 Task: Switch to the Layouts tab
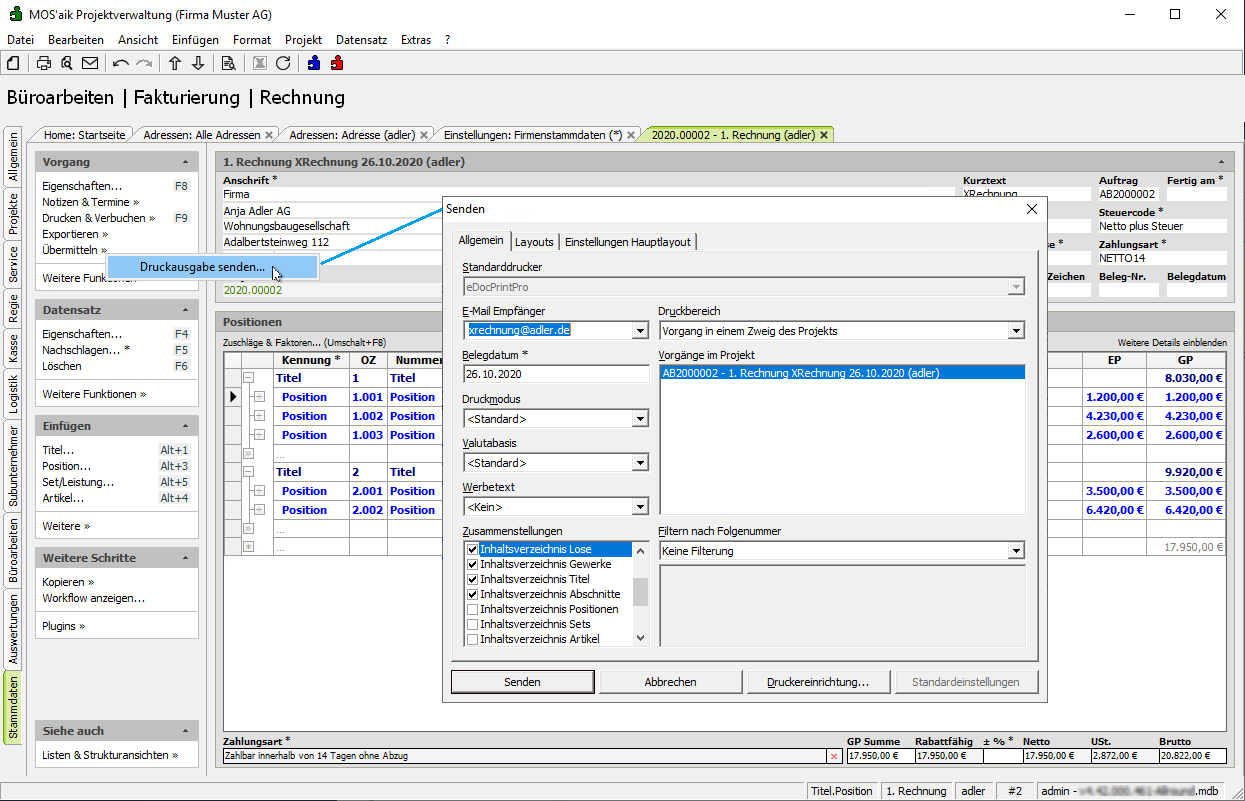click(534, 242)
